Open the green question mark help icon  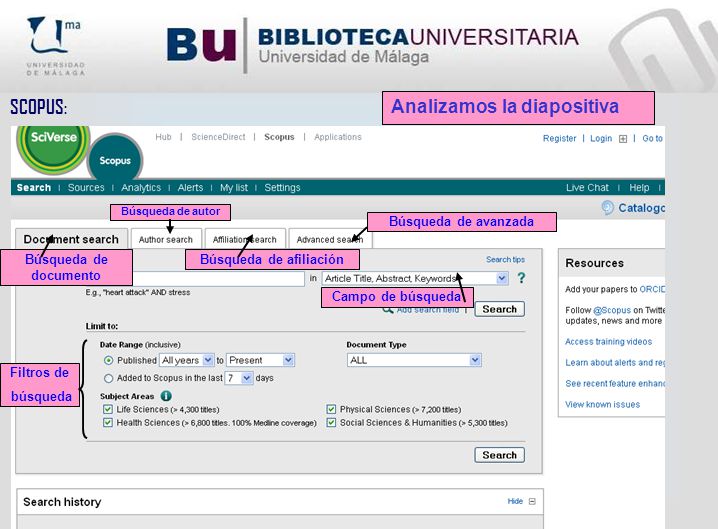(x=521, y=278)
